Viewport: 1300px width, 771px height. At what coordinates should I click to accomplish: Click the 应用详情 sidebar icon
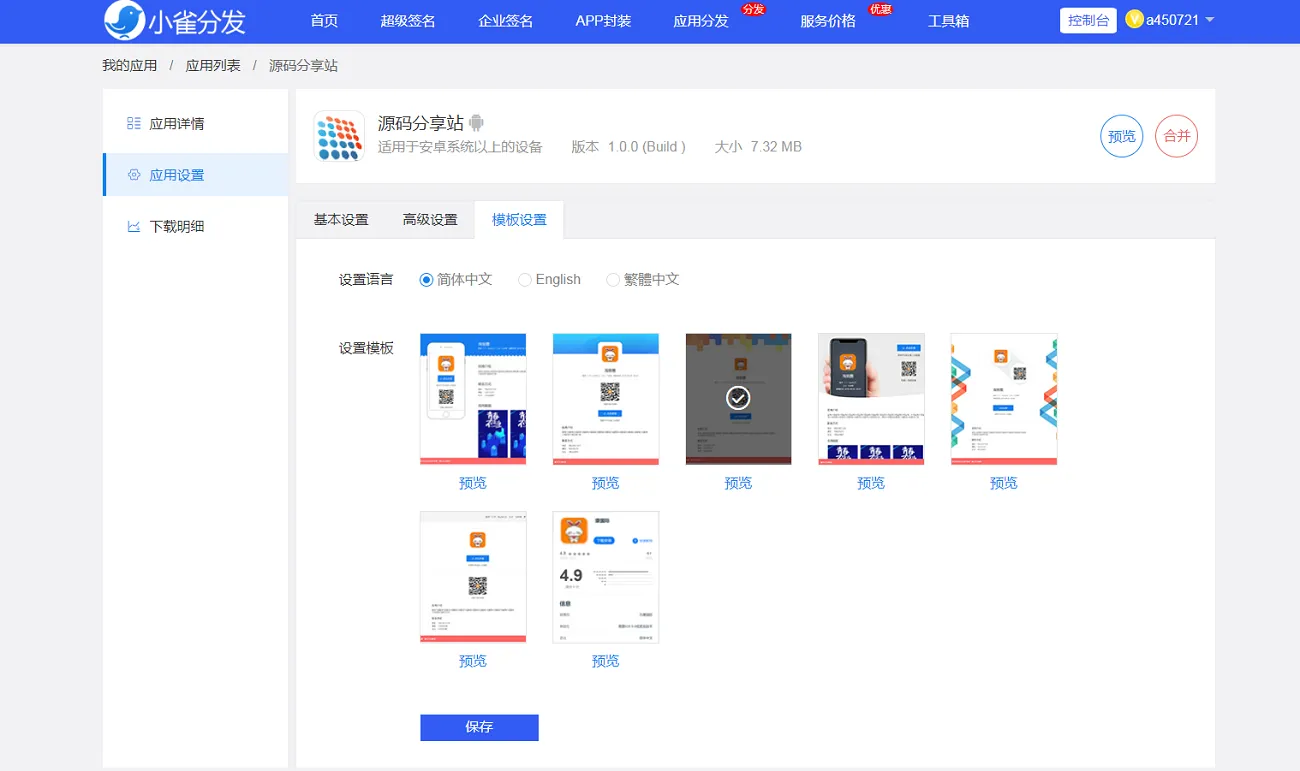(134, 124)
